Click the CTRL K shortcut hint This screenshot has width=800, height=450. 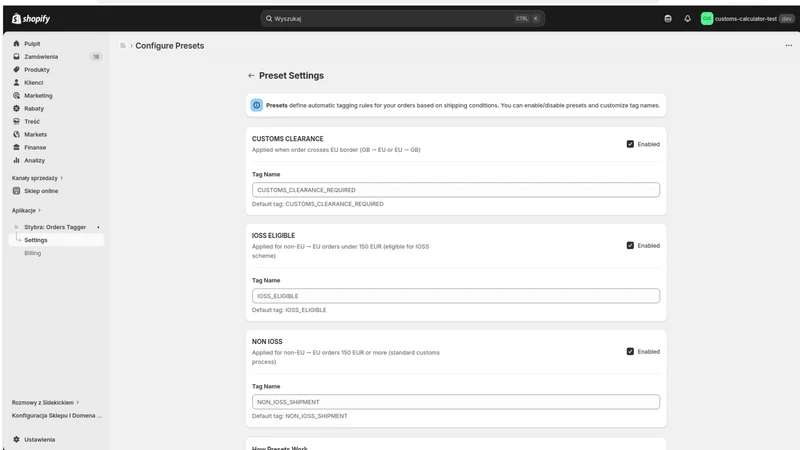point(528,18)
